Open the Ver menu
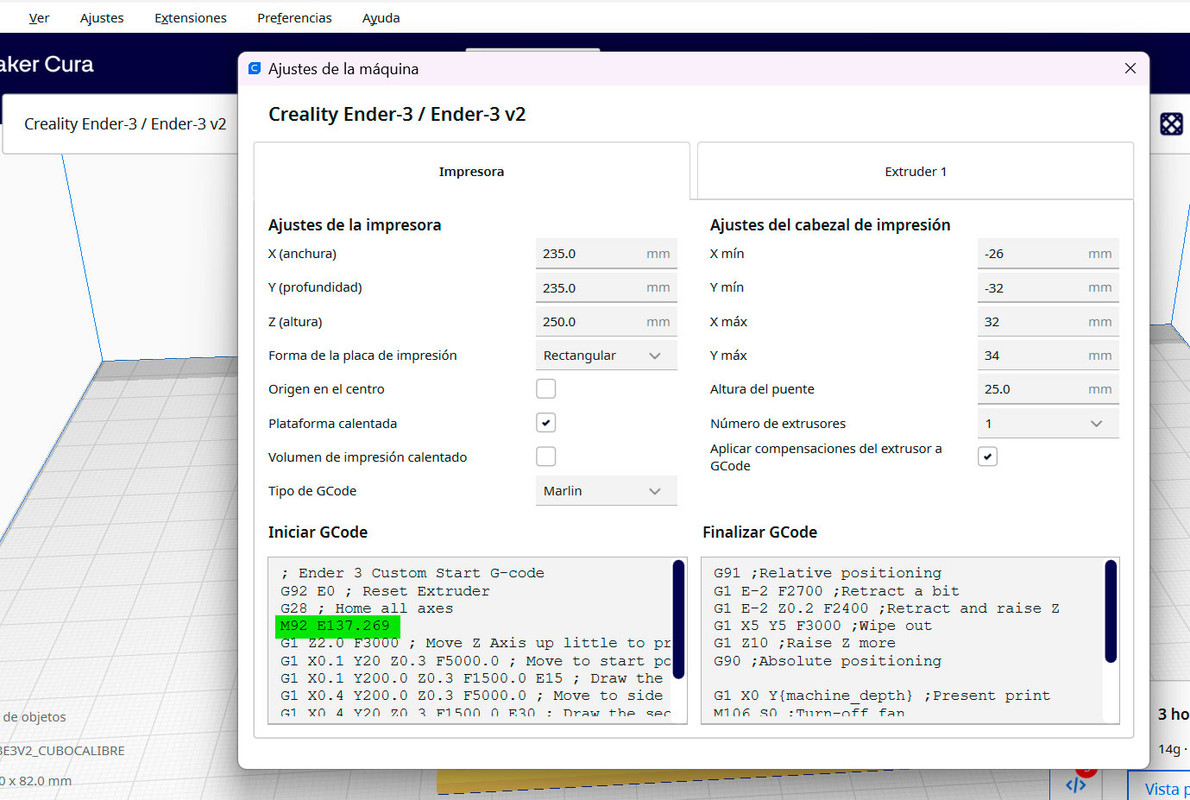This screenshot has height=800, width=1190. (x=39, y=17)
